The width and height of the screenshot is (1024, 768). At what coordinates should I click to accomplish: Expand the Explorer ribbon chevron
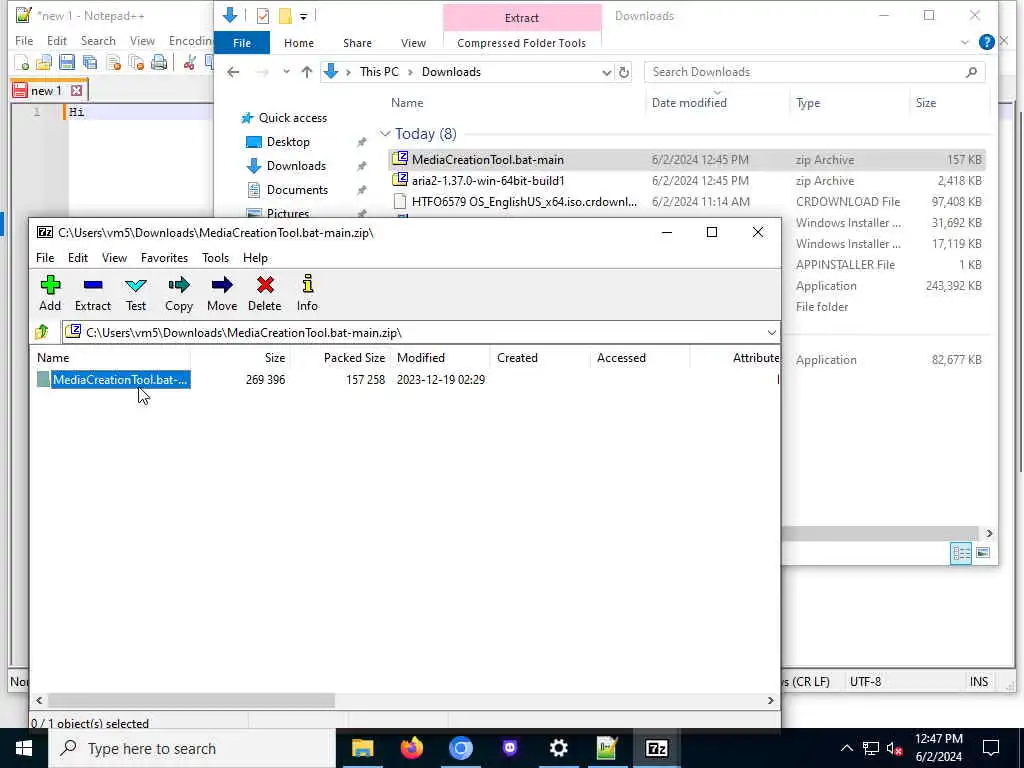(965, 42)
